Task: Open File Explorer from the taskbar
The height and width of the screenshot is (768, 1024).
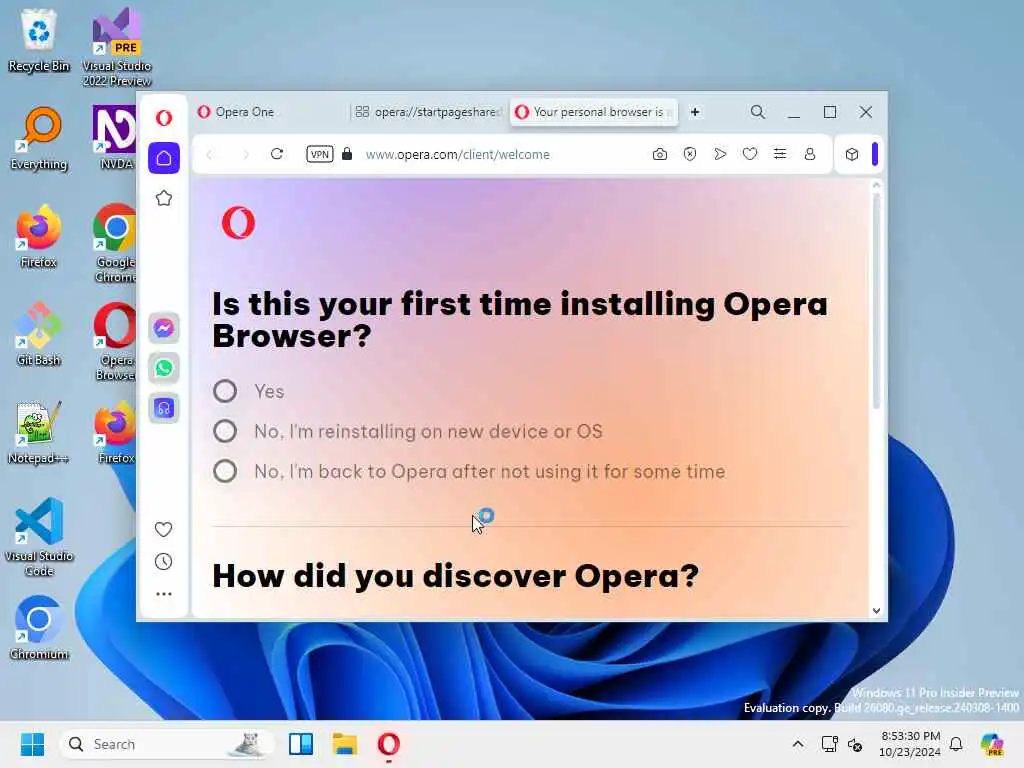Action: [344, 744]
